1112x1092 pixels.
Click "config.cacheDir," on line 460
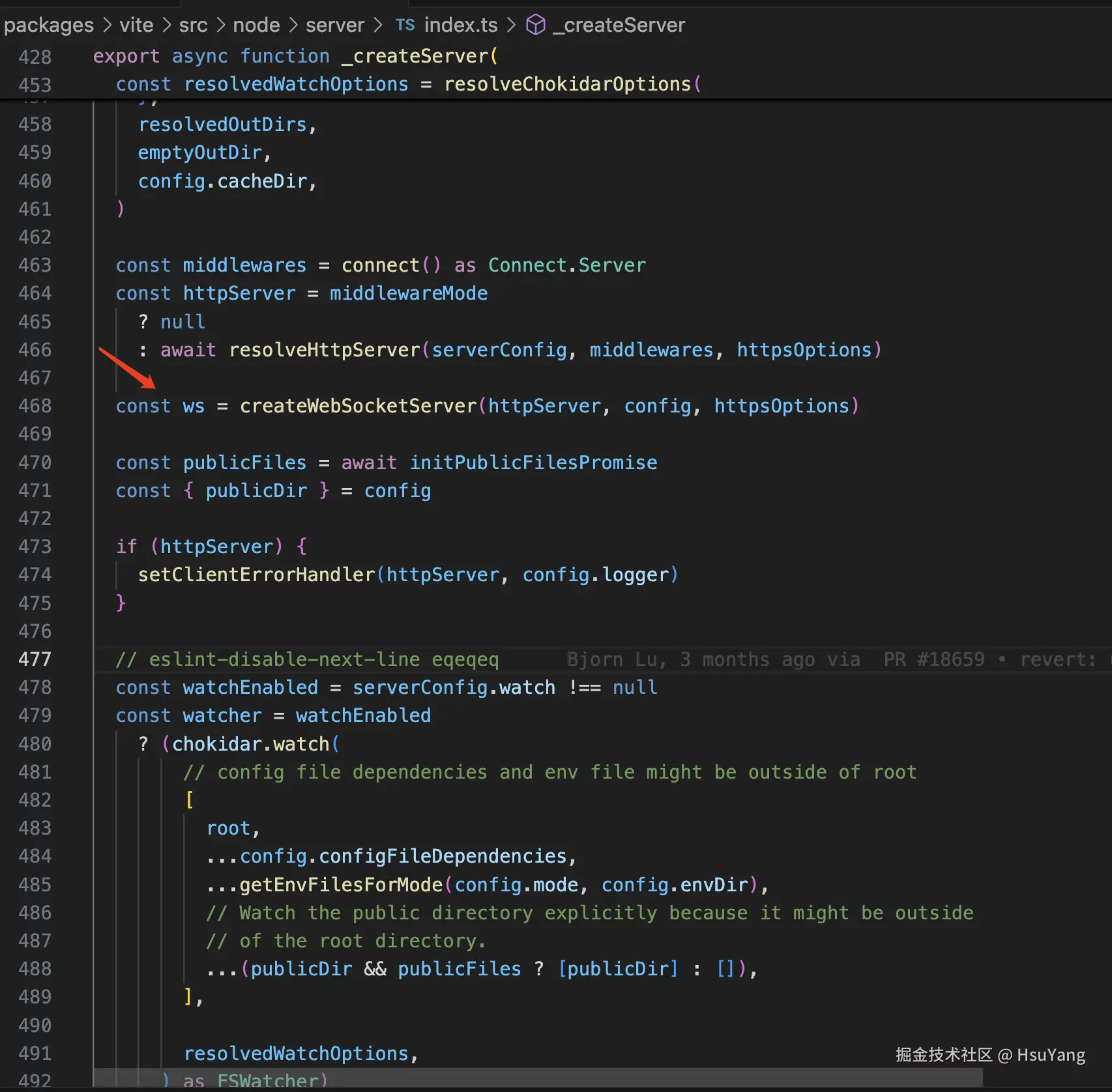click(228, 181)
